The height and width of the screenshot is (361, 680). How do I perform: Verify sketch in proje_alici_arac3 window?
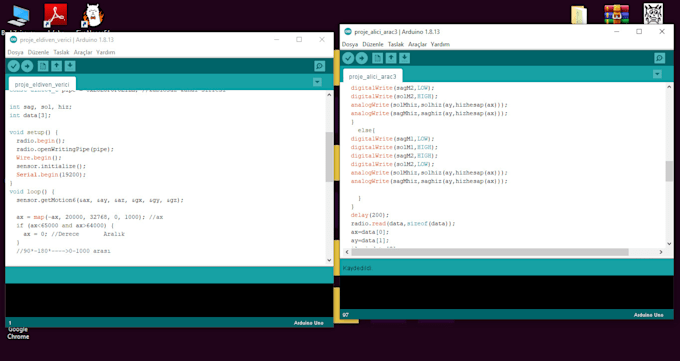(x=348, y=58)
